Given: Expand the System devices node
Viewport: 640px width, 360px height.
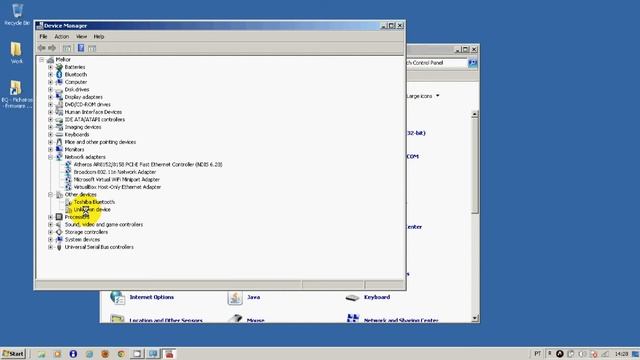Looking at the screenshot, I should click(x=51, y=240).
